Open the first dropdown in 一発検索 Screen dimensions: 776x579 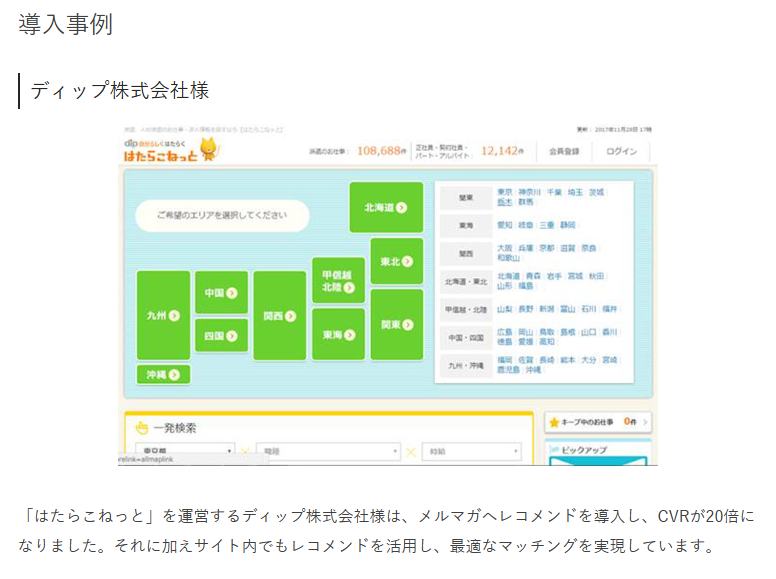(185, 452)
